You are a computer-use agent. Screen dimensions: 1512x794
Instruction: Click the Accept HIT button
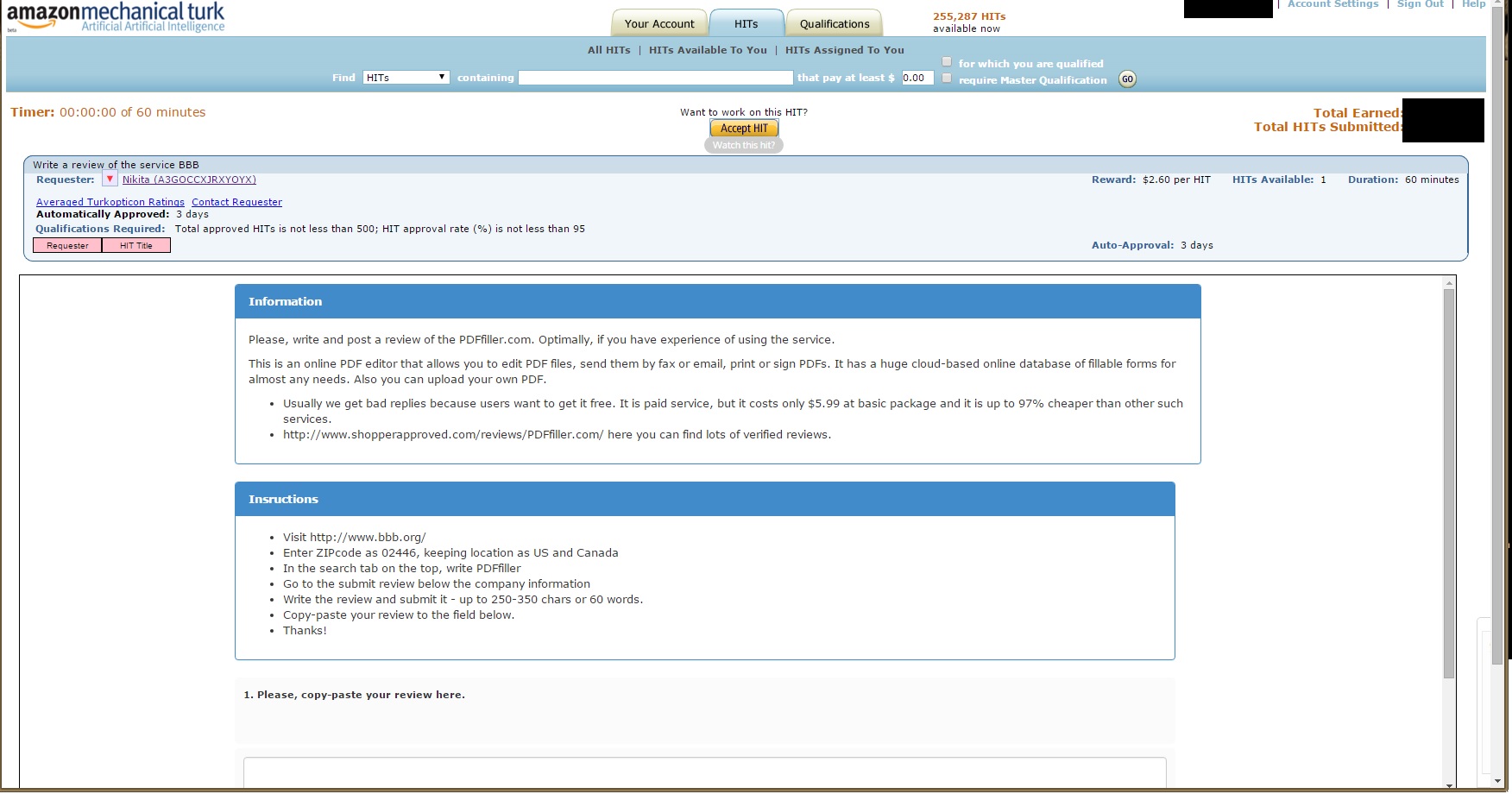[x=743, y=127]
